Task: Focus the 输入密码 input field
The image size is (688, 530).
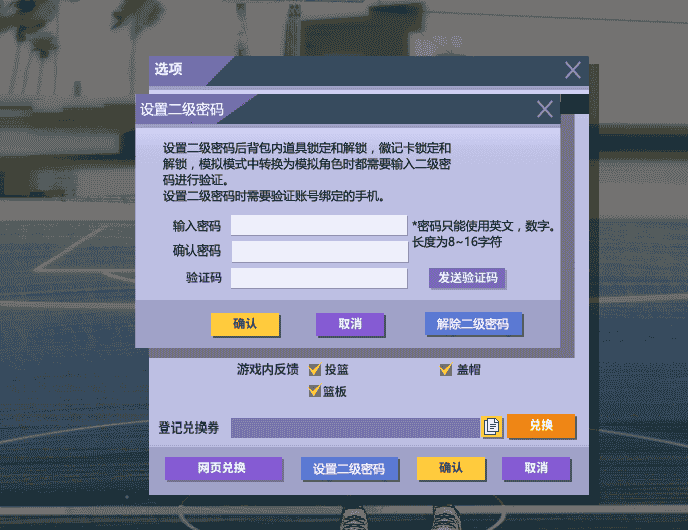Action: 319,225
